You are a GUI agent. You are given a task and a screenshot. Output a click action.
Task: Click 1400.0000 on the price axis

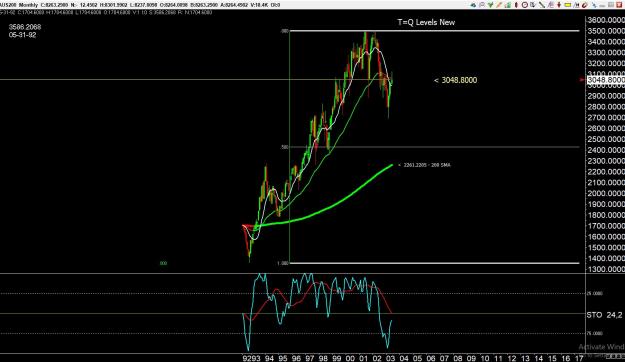point(606,258)
